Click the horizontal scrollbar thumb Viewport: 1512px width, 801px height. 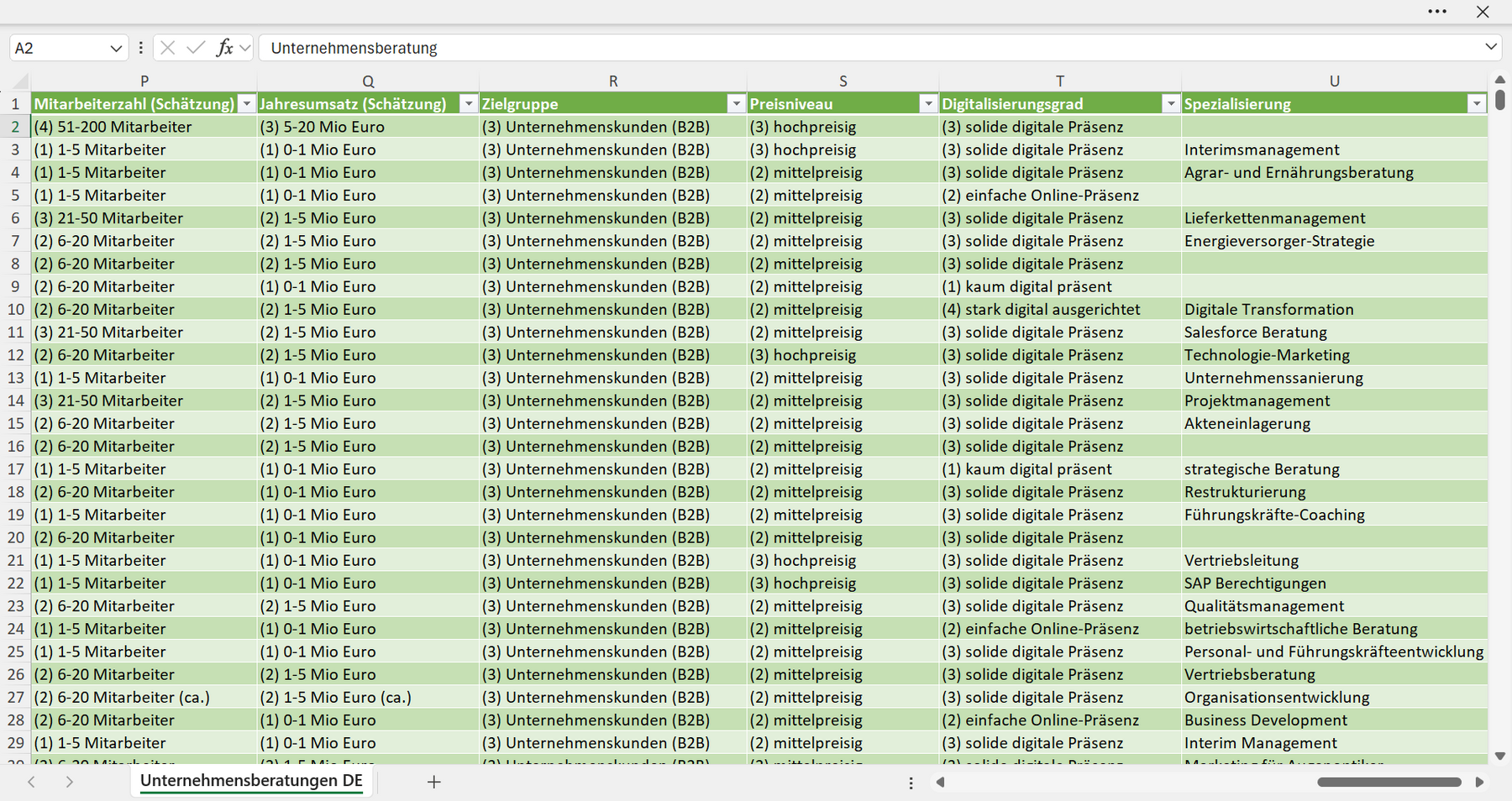[1389, 782]
